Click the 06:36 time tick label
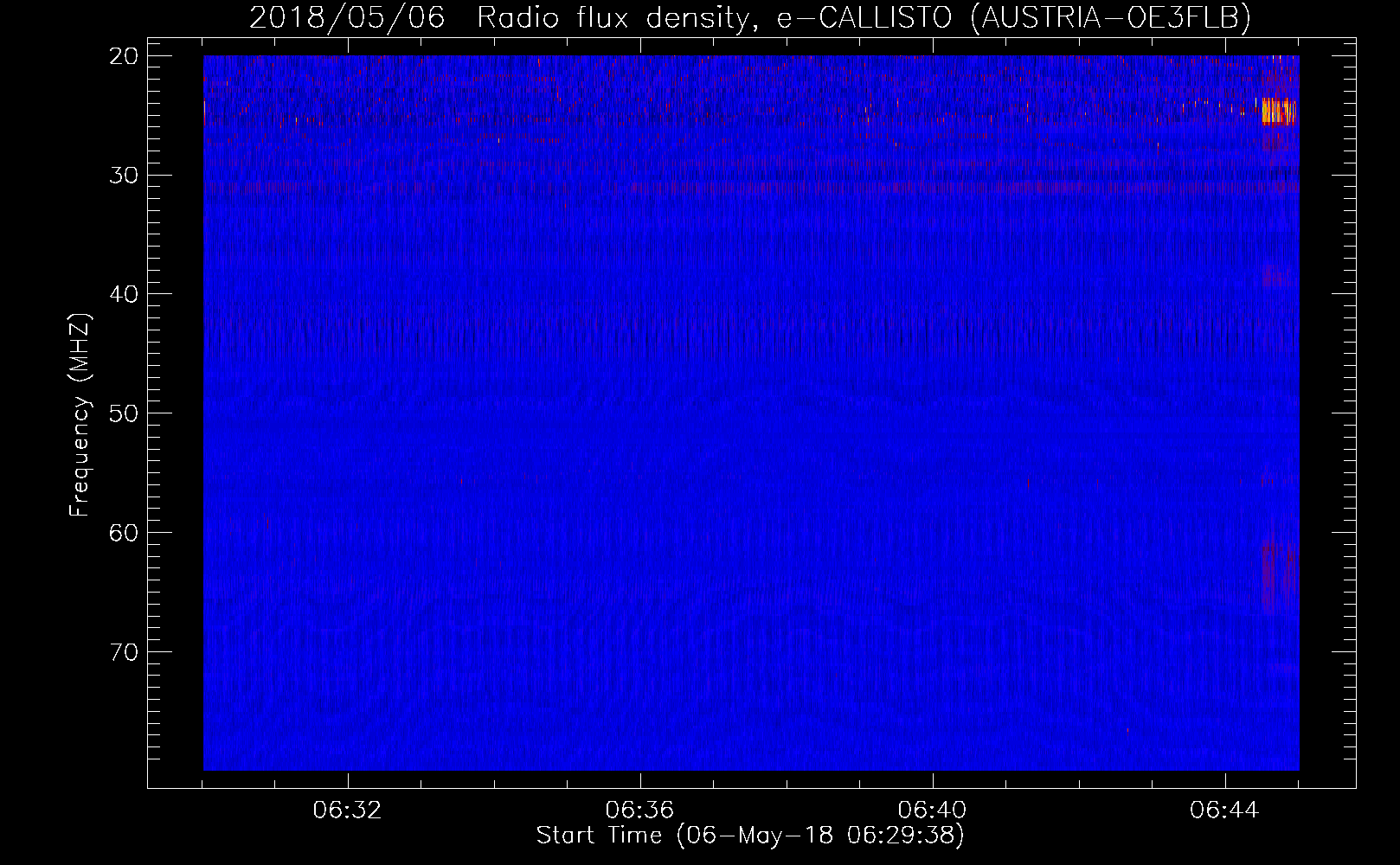1400x865 pixels. (640, 811)
